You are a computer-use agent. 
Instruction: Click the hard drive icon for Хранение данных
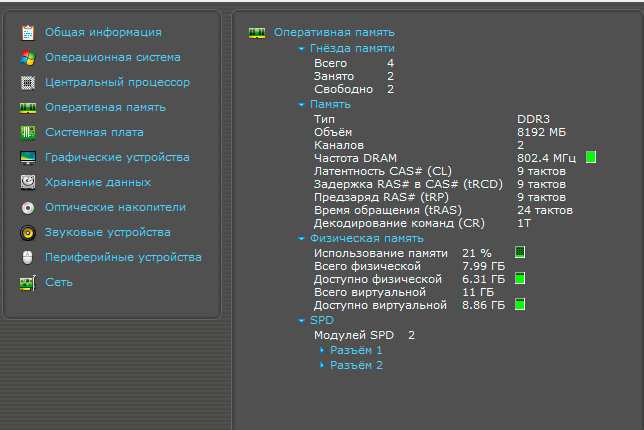28,182
